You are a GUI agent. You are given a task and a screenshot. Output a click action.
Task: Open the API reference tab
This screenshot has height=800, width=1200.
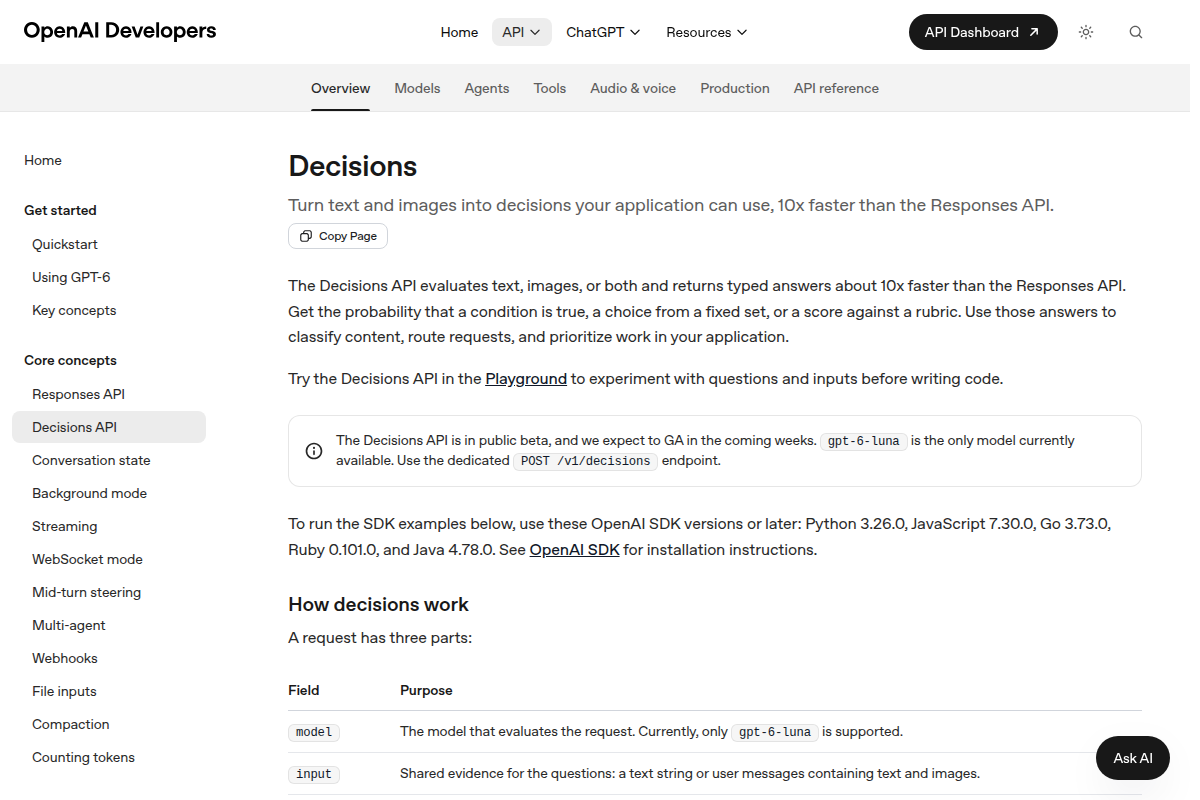(x=836, y=88)
